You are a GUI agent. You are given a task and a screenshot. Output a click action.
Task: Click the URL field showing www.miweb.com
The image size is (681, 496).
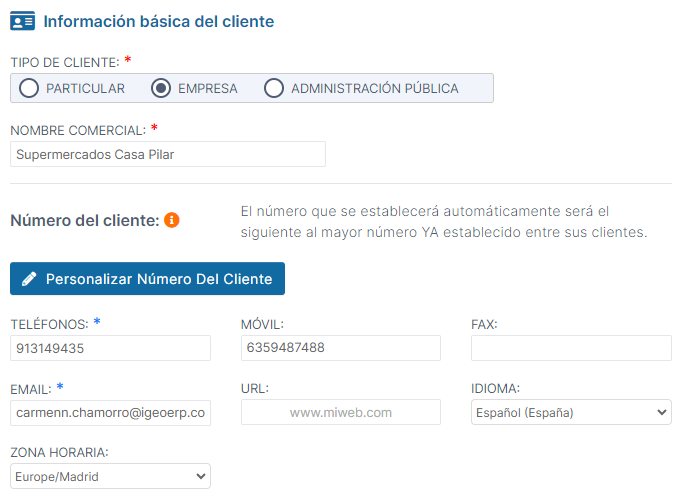point(340,412)
